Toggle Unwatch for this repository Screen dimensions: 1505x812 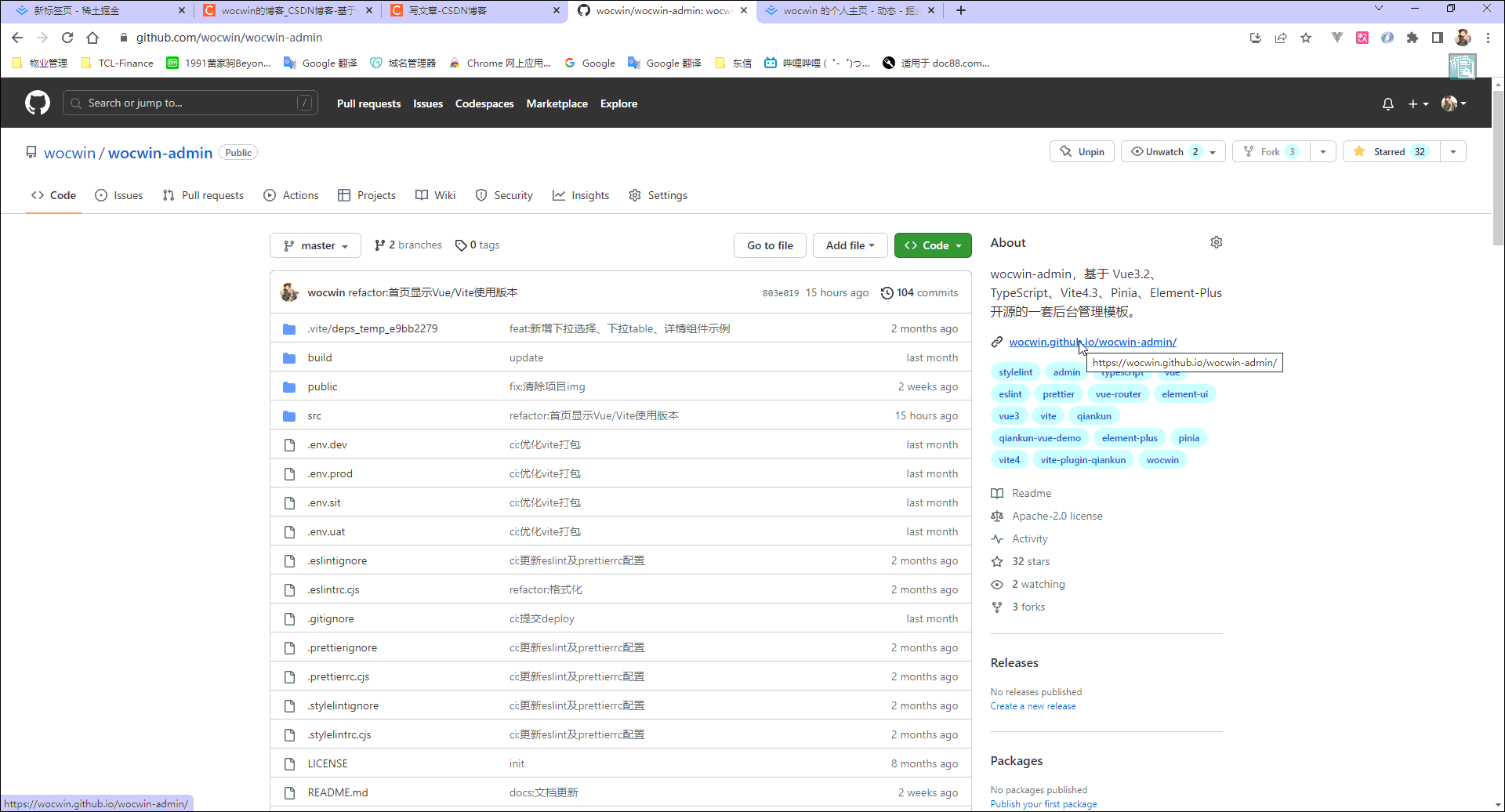point(1164,151)
